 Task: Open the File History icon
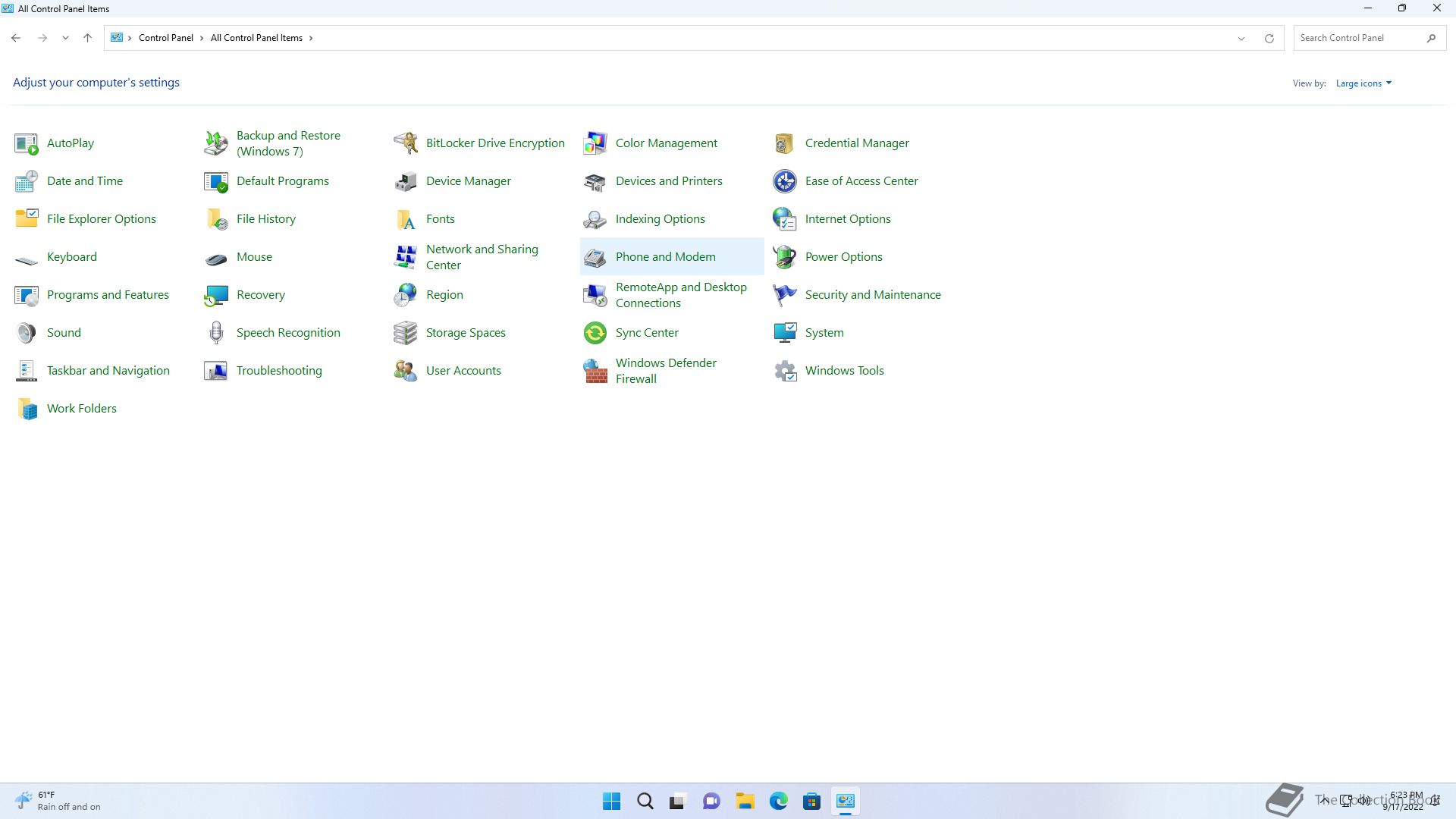(216, 219)
